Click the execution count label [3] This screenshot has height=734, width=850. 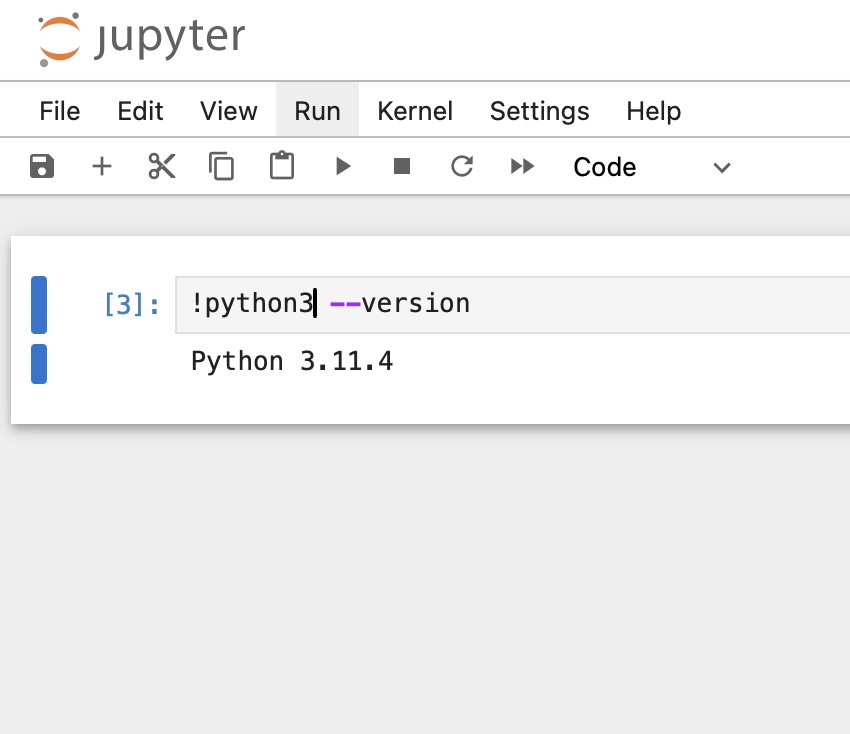click(x=131, y=304)
